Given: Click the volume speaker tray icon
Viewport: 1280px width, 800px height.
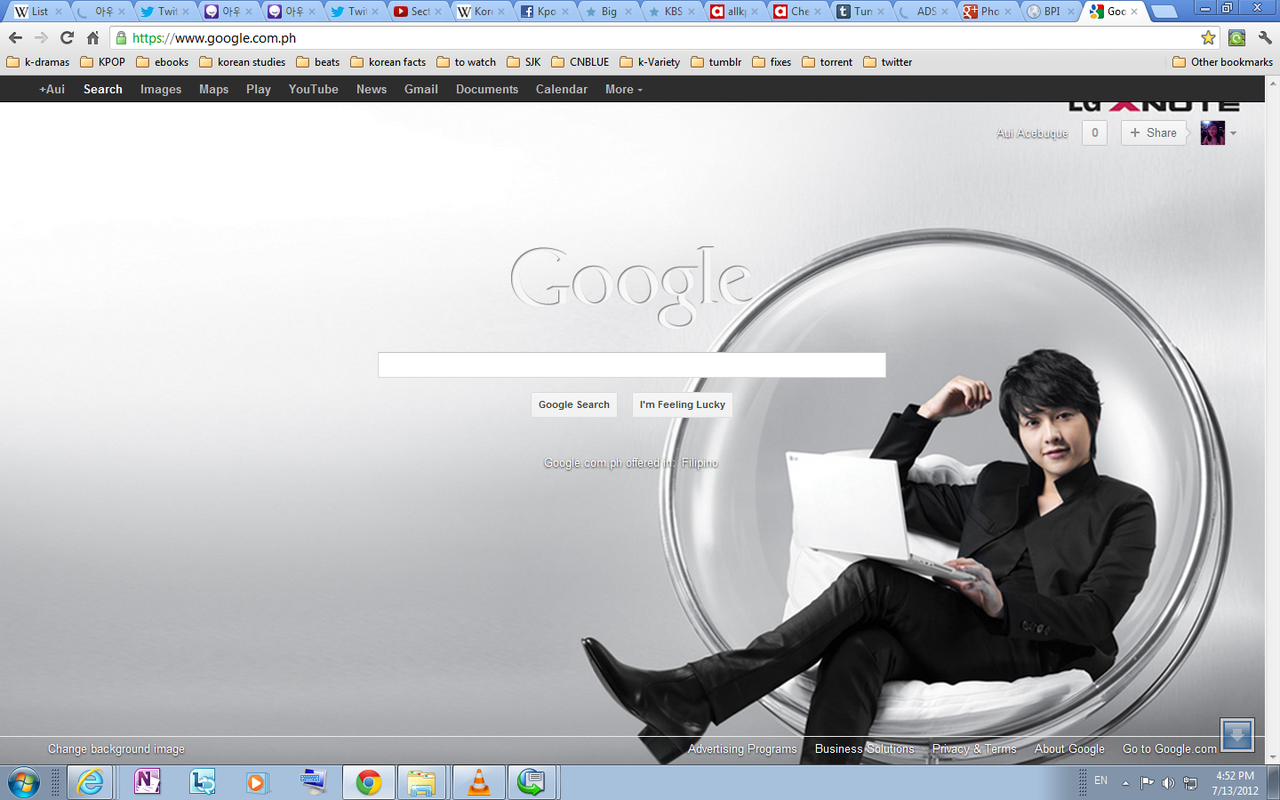Looking at the screenshot, I should pyautogui.click(x=1168, y=782).
